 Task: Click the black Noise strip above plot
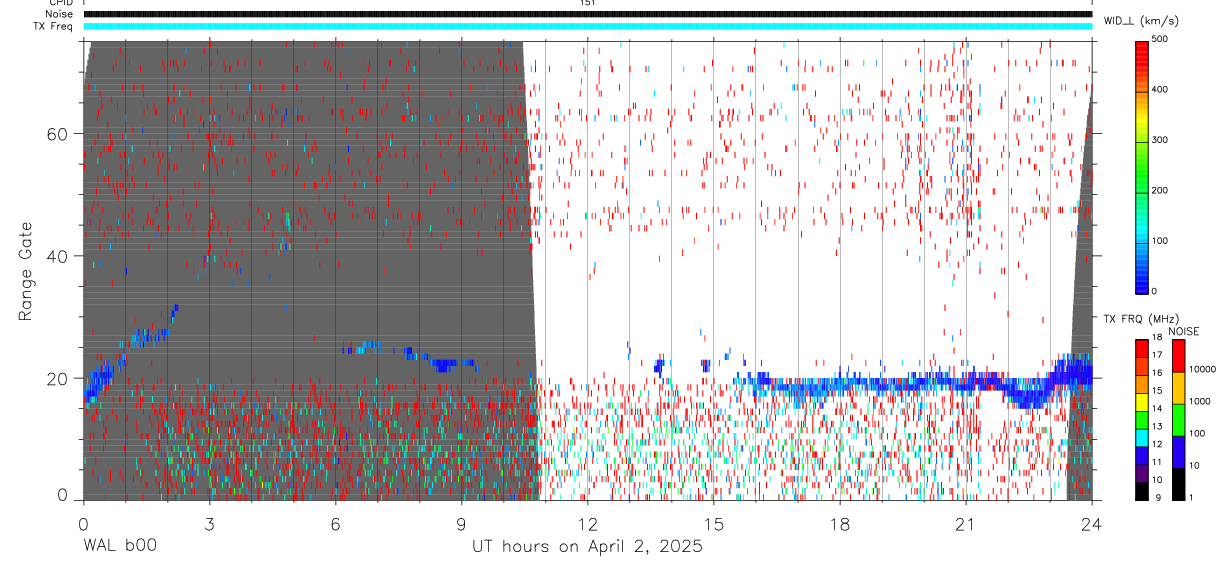(x=588, y=14)
